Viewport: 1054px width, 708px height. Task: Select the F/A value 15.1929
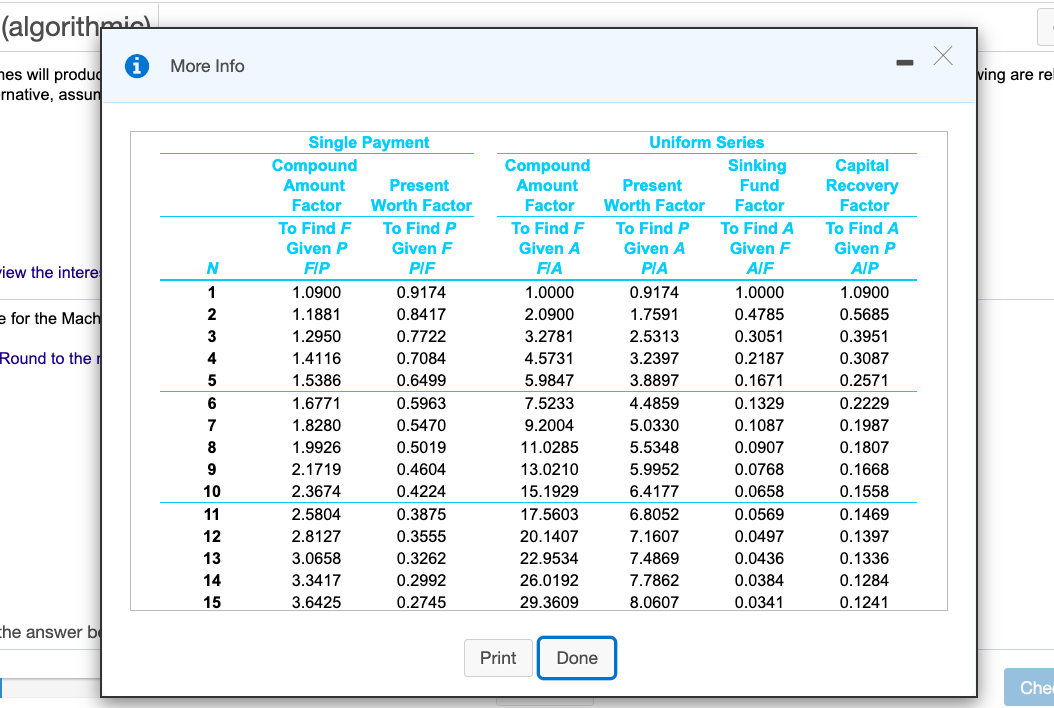(549, 491)
